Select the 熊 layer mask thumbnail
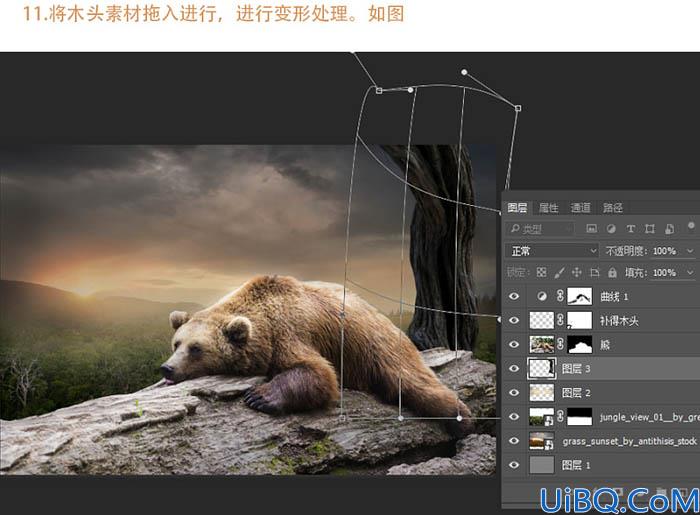 click(579, 345)
